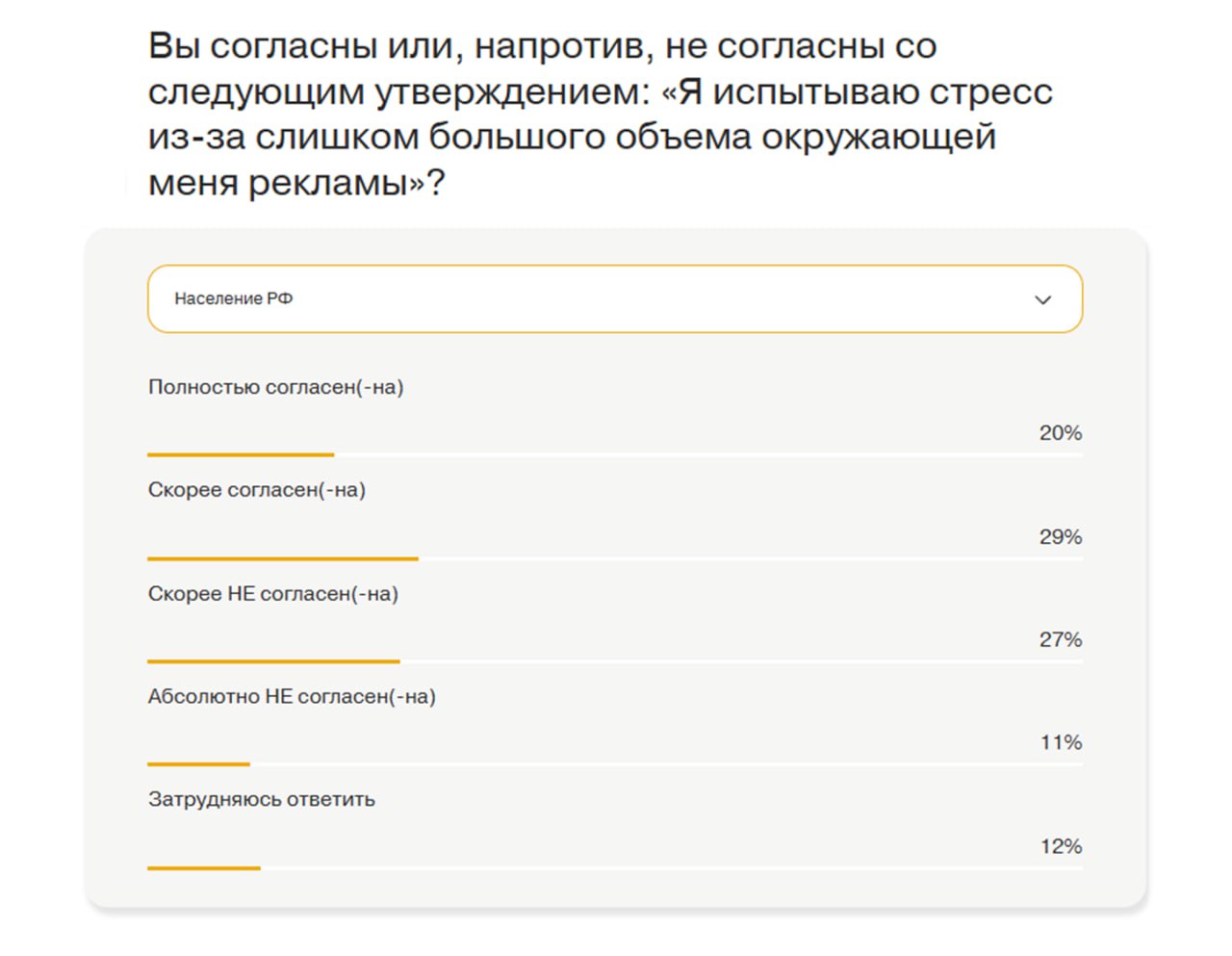
Task: Select the «Затрудняюсь ответить» answer option
Action: (262, 798)
